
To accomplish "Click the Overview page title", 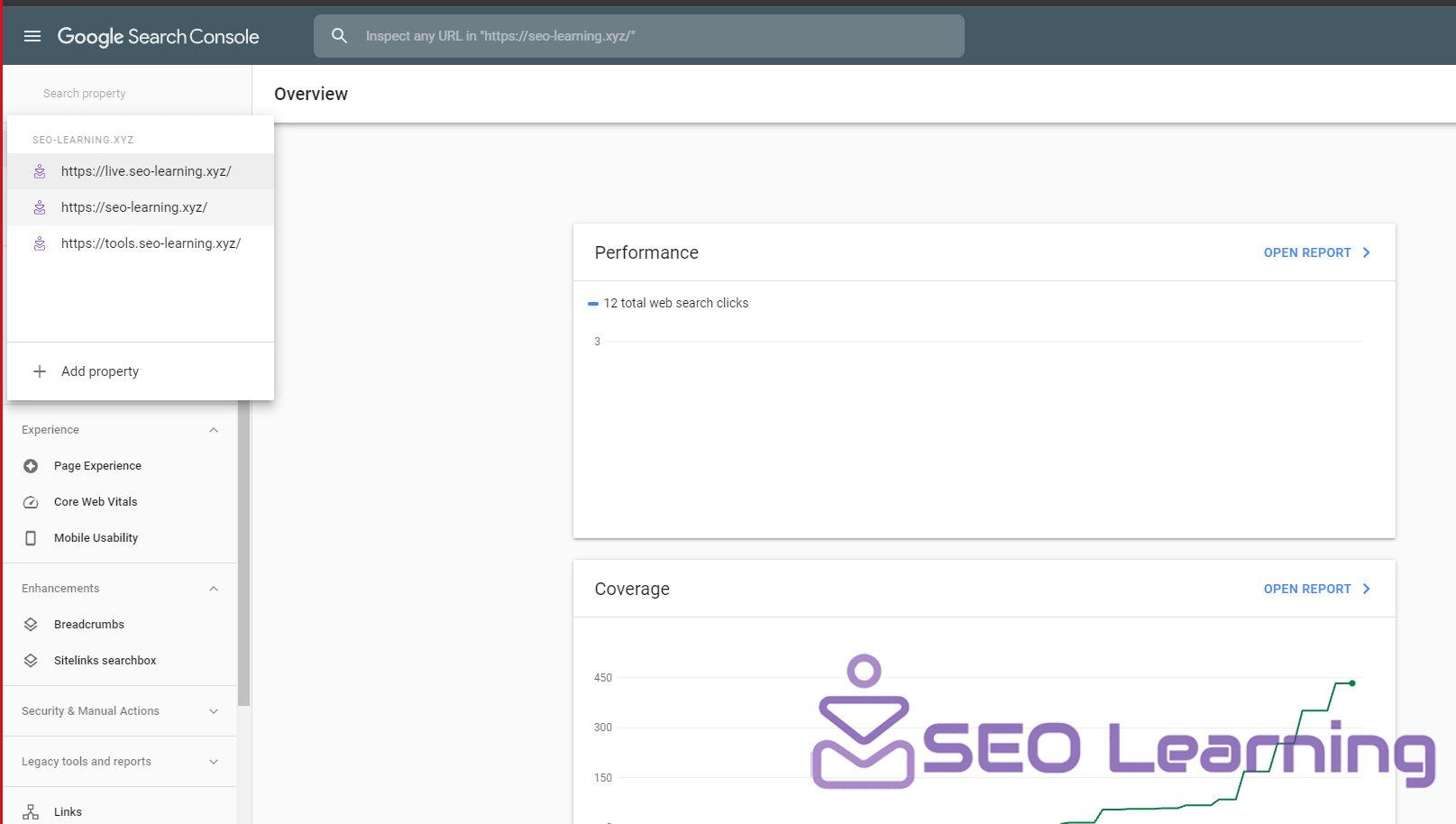I will coord(311,94).
